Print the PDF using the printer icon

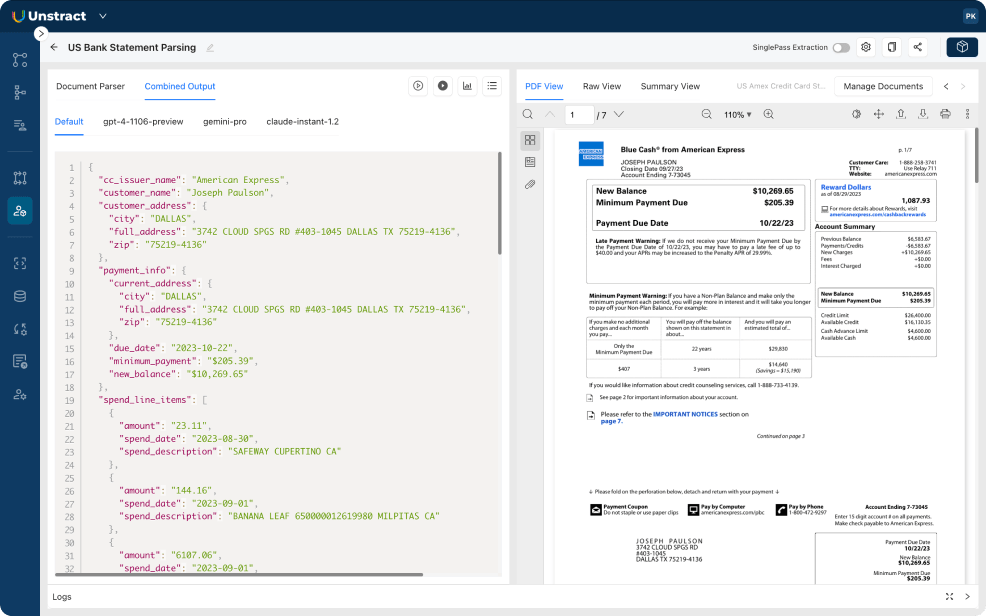(x=945, y=114)
